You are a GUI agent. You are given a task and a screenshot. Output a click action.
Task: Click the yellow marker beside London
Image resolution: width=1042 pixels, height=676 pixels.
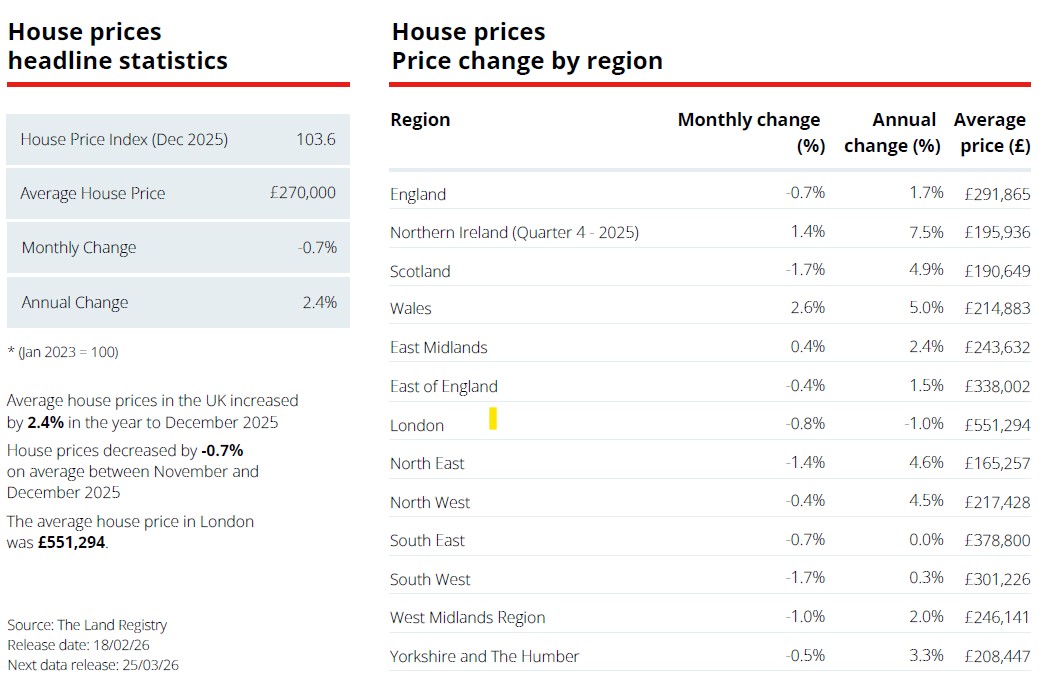click(x=493, y=419)
